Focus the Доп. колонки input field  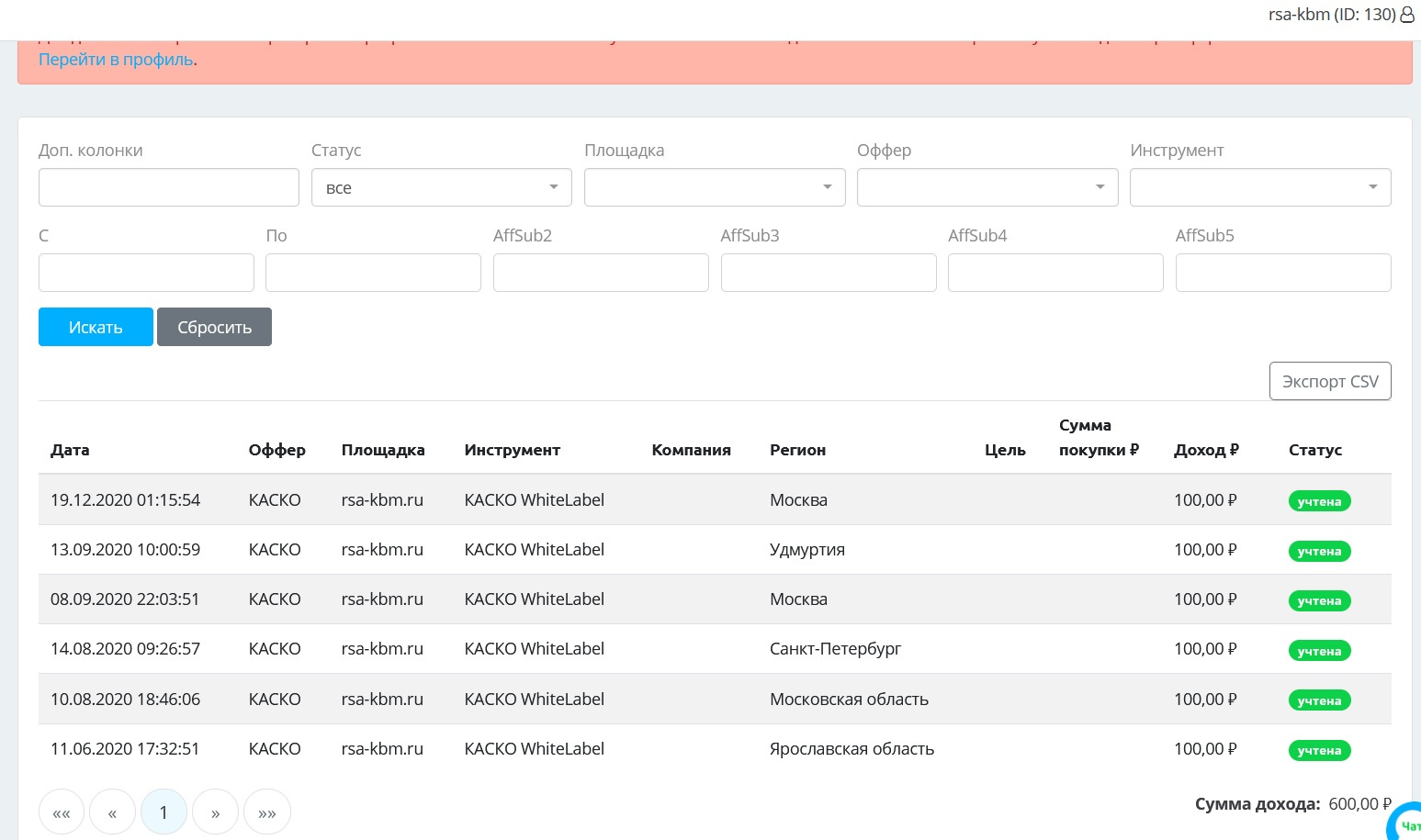click(x=168, y=187)
